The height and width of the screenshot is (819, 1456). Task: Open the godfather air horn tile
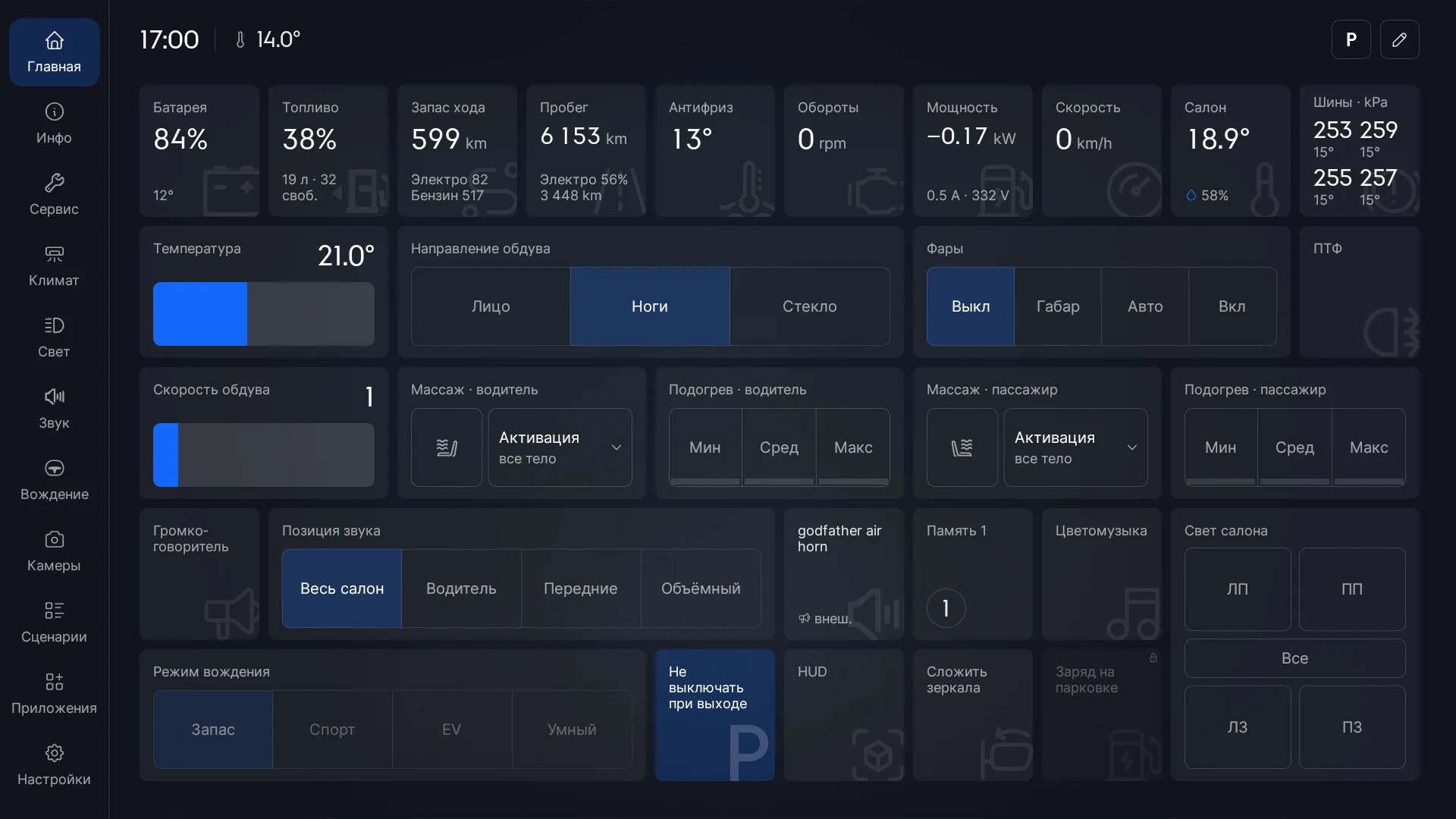[x=843, y=574]
